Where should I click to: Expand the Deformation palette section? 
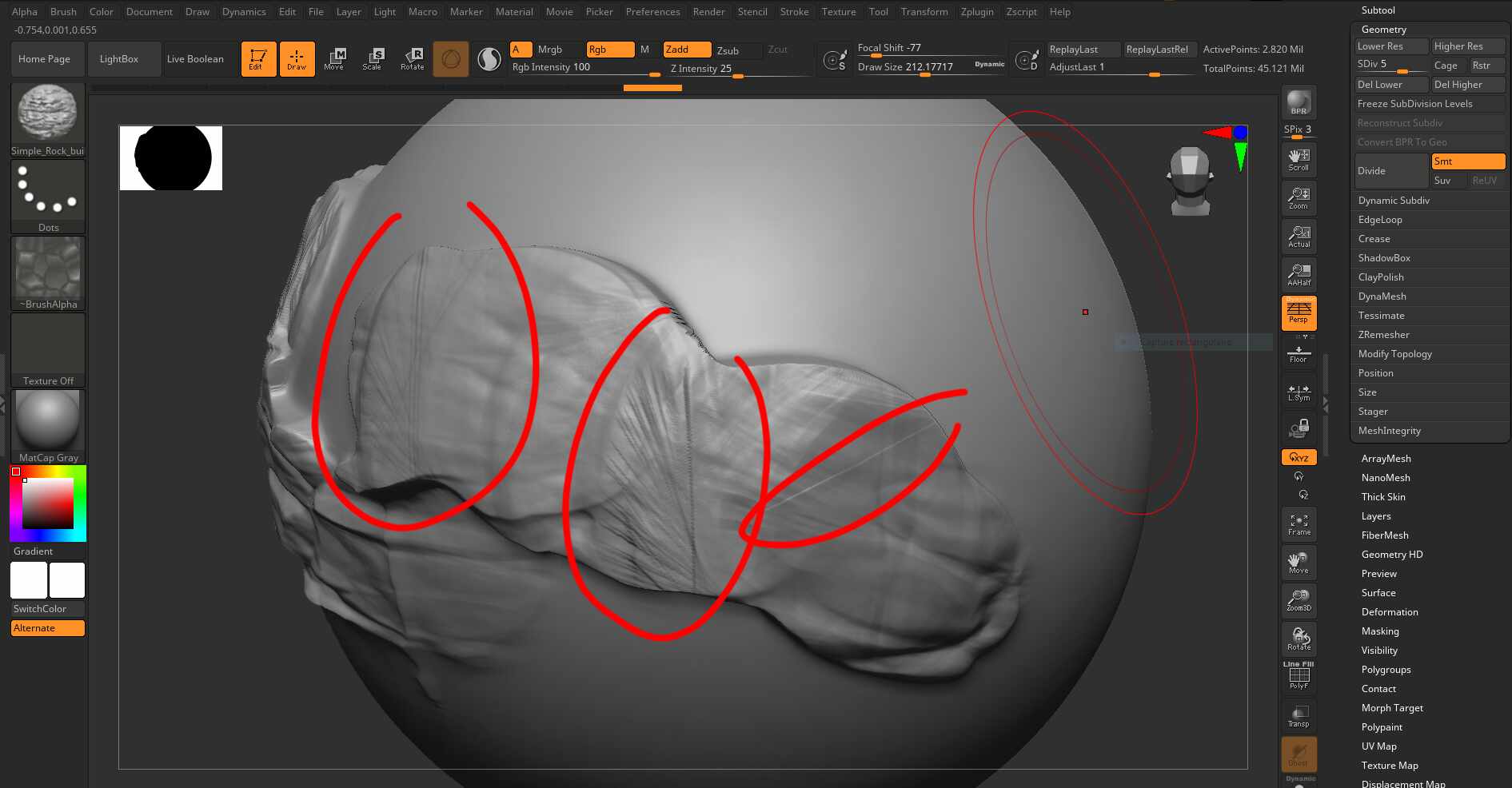point(1390,612)
